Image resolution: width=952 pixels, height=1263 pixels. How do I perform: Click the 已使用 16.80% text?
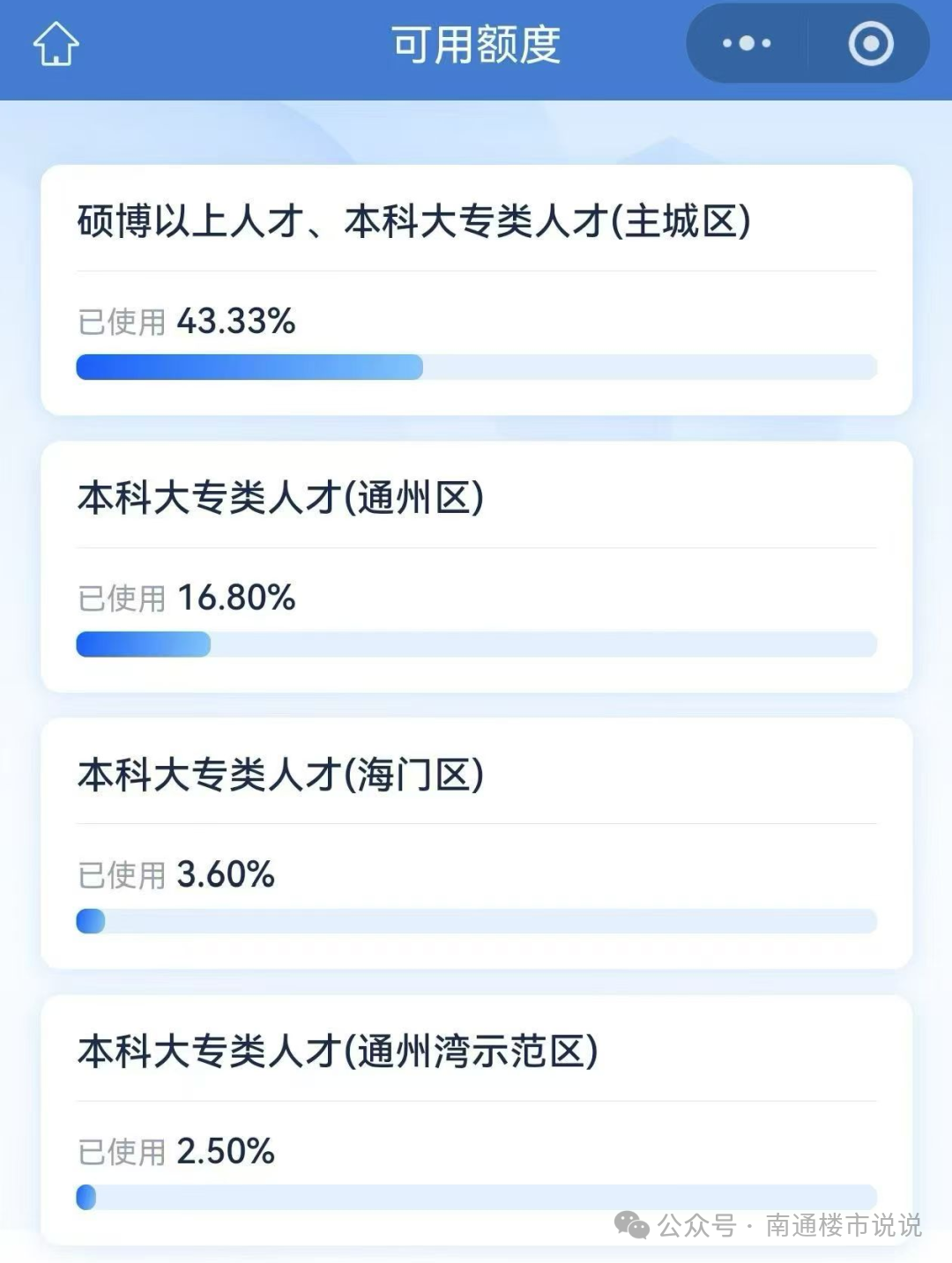[187, 598]
